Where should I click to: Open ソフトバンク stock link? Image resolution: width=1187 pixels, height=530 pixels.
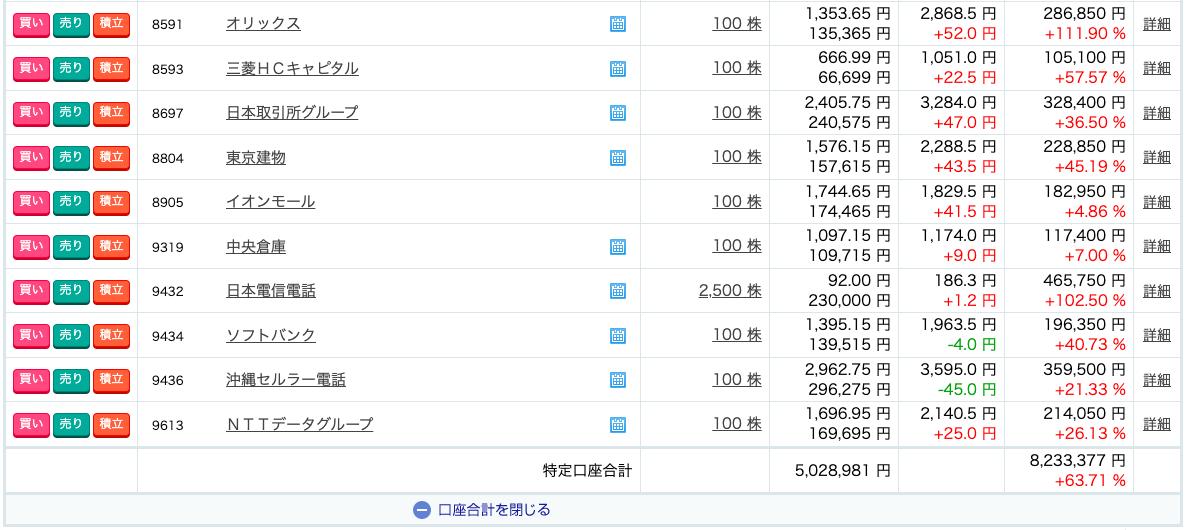point(271,335)
